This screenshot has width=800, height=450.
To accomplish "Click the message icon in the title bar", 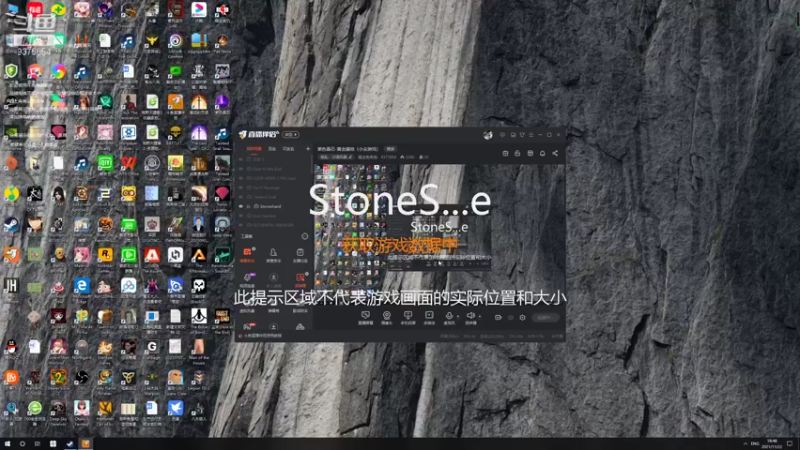I will click(503, 135).
